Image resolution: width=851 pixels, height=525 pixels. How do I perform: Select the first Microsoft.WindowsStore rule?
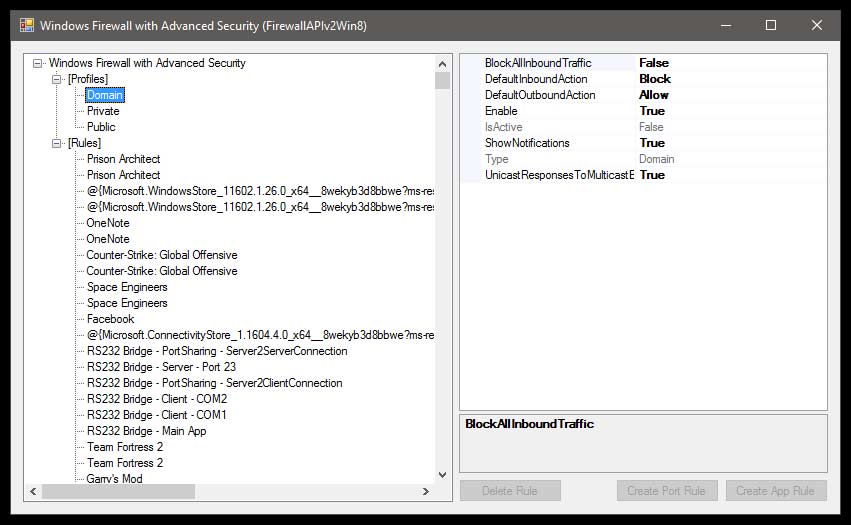pos(260,191)
